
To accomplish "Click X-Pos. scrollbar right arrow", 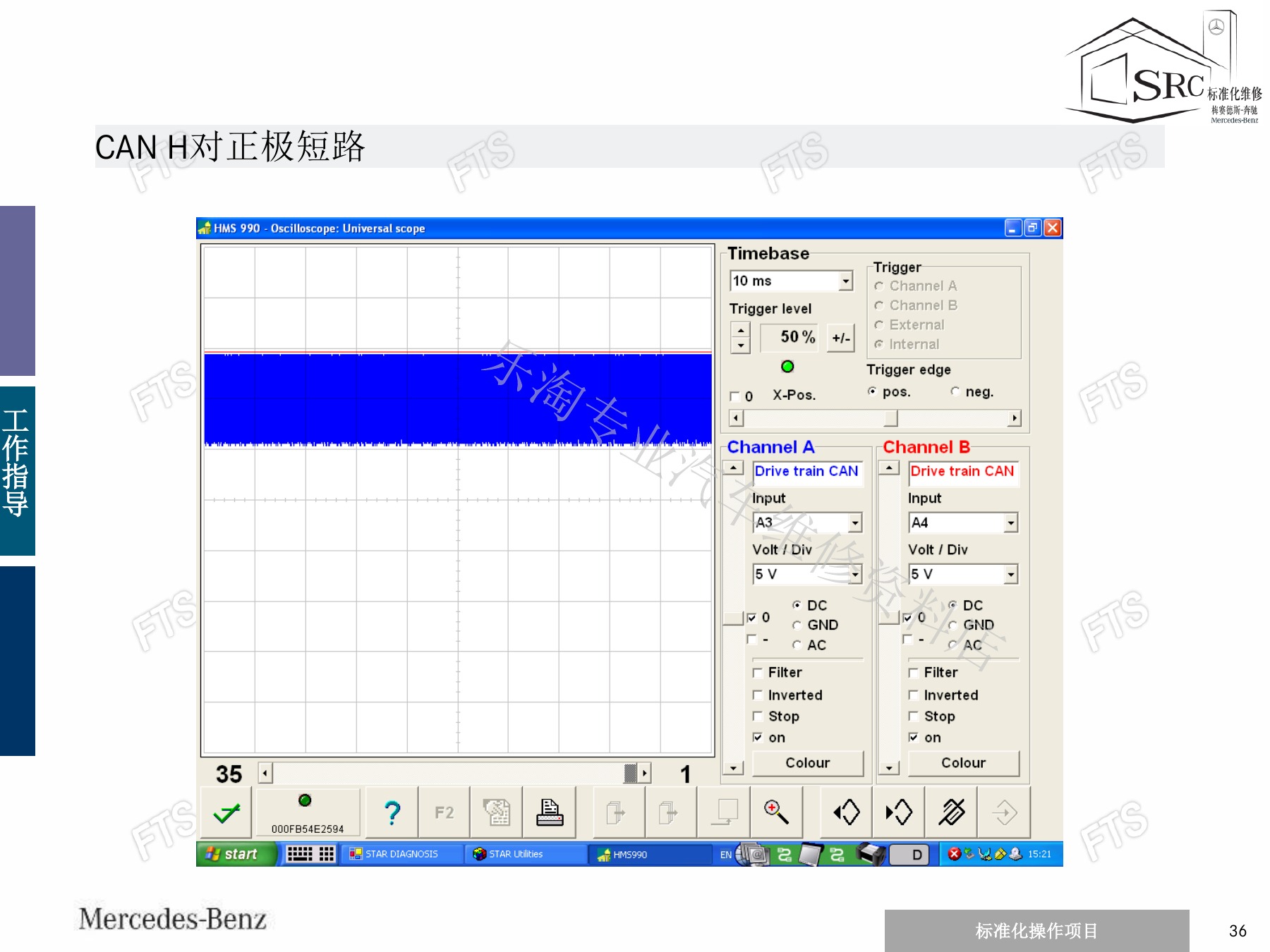I will click(1015, 418).
